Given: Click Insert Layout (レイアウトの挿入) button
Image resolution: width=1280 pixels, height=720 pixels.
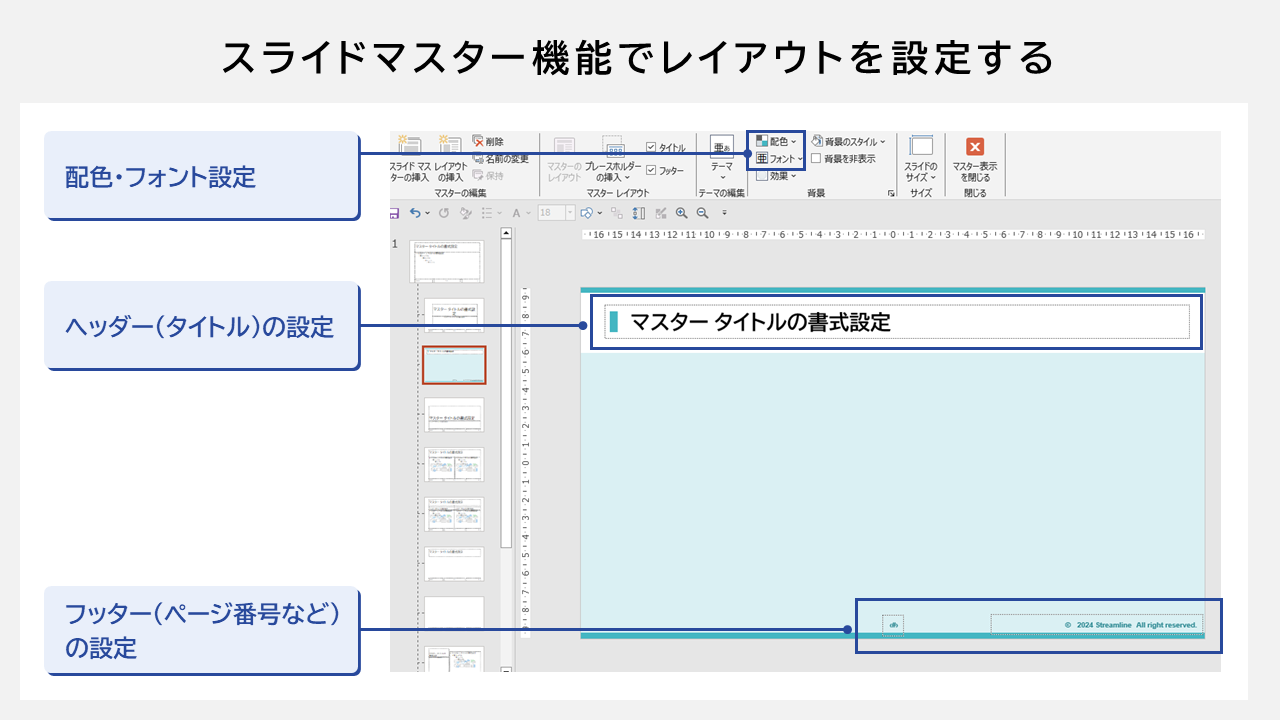Looking at the screenshot, I should [450, 158].
